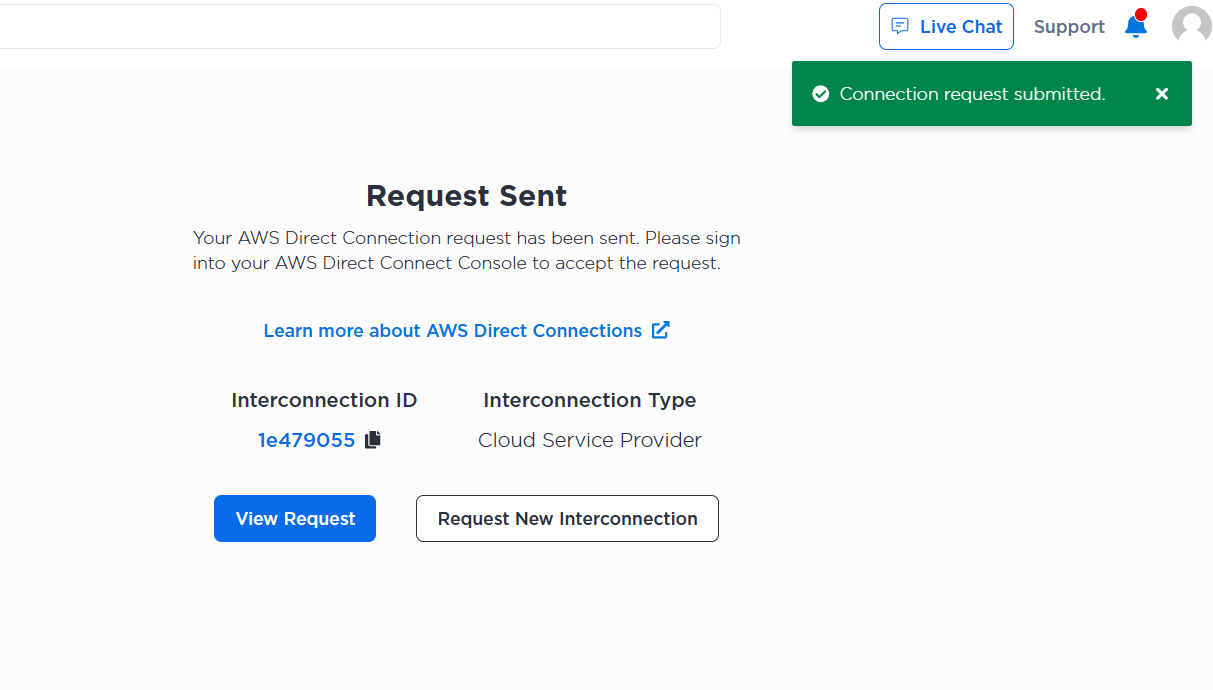The width and height of the screenshot is (1213, 690).
Task: Select the chat icon inside Live Chat button
Action: pyautogui.click(x=901, y=26)
